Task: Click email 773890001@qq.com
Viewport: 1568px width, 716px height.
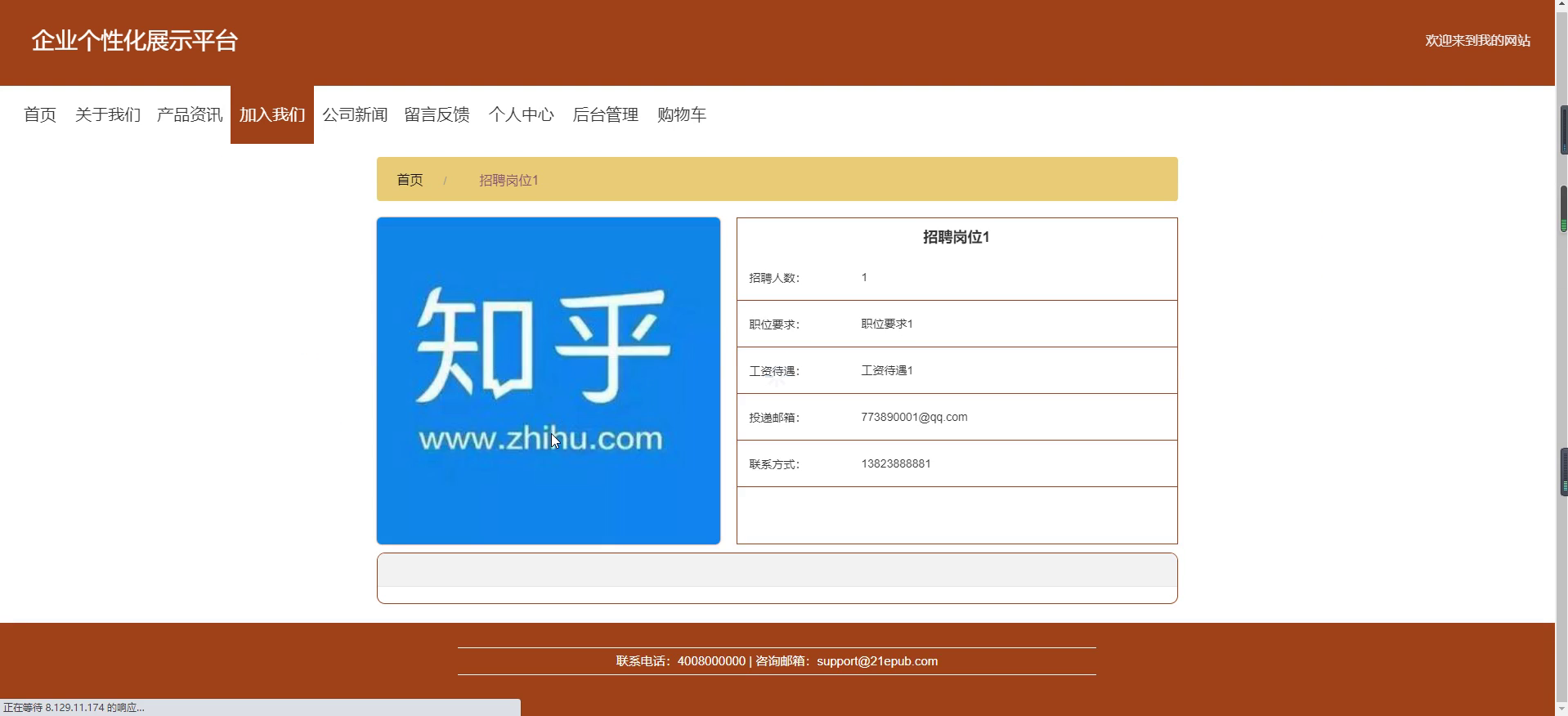Action: click(x=914, y=417)
